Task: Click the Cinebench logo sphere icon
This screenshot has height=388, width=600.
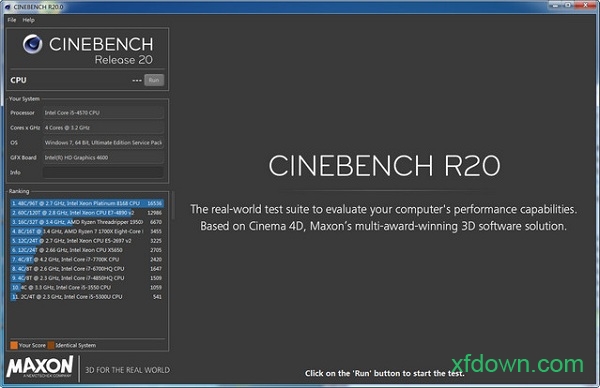Action: (x=33, y=44)
